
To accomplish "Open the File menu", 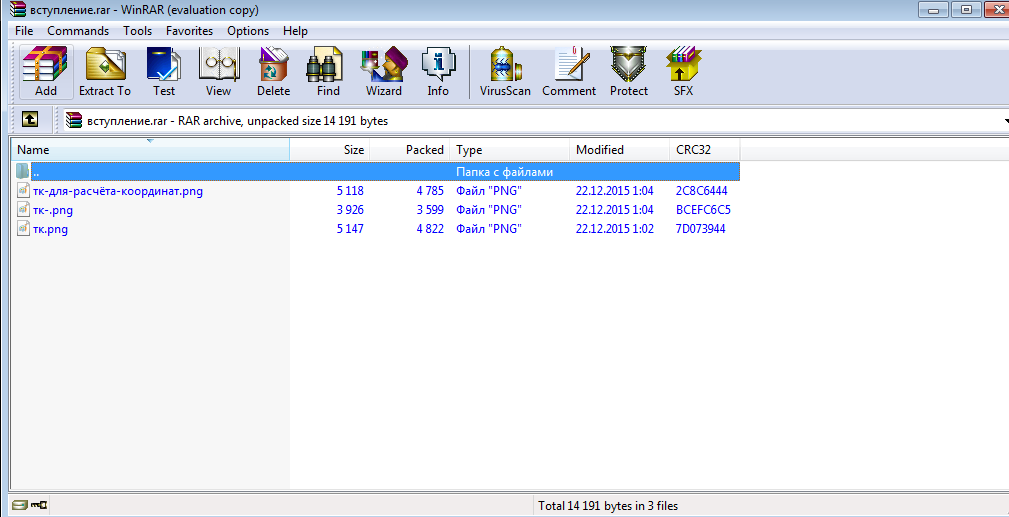I will click(x=24, y=31).
